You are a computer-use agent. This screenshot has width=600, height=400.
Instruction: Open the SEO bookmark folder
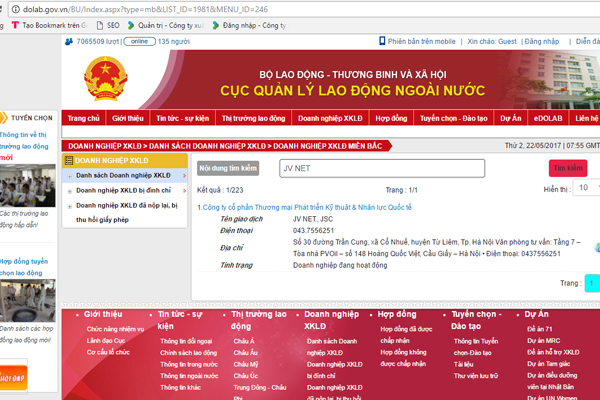pyautogui.click(x=108, y=25)
